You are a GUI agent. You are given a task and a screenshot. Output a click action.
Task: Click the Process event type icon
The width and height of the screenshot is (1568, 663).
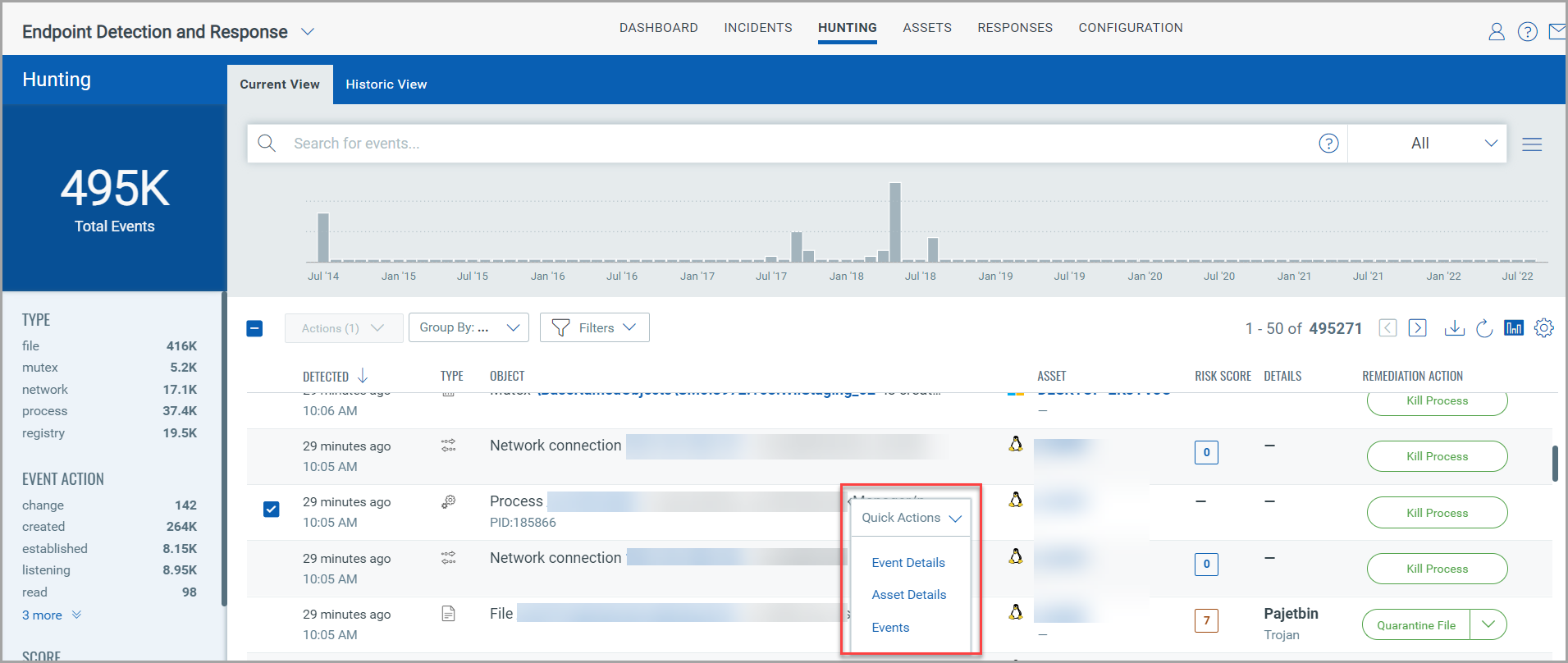click(448, 501)
